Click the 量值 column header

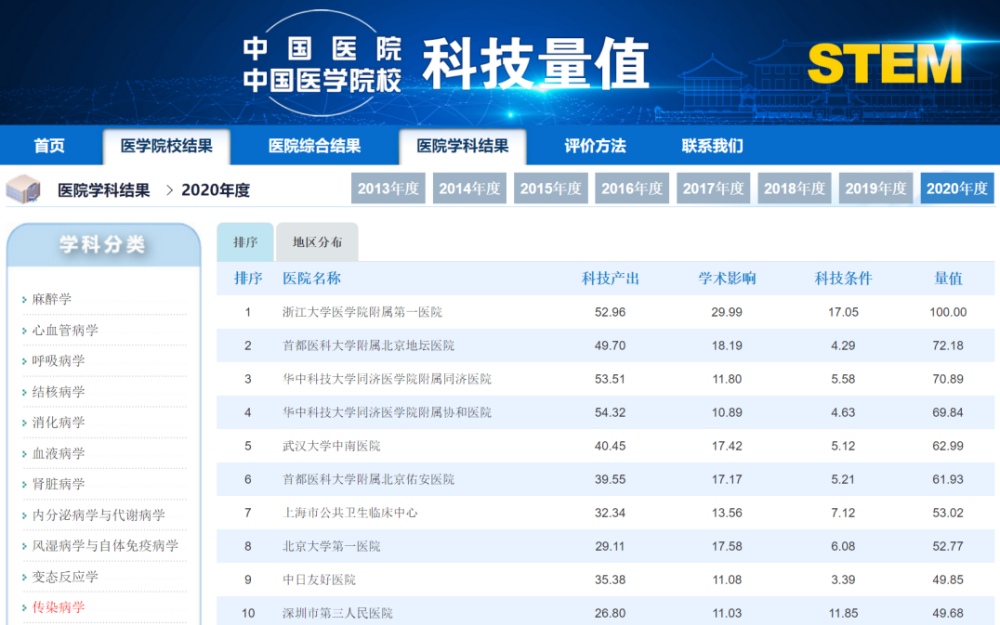click(x=948, y=278)
